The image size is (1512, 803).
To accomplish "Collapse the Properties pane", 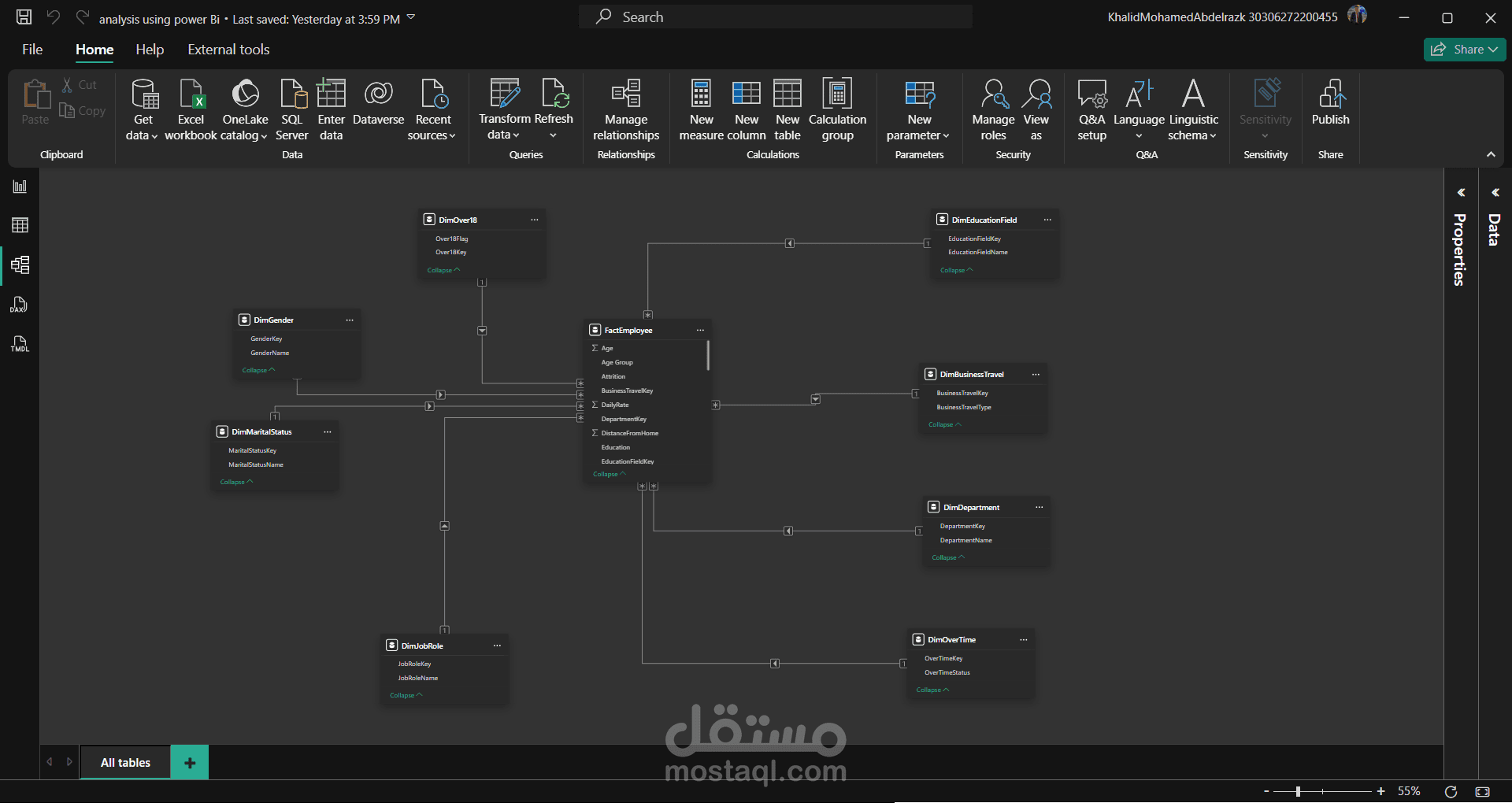I will [x=1462, y=192].
